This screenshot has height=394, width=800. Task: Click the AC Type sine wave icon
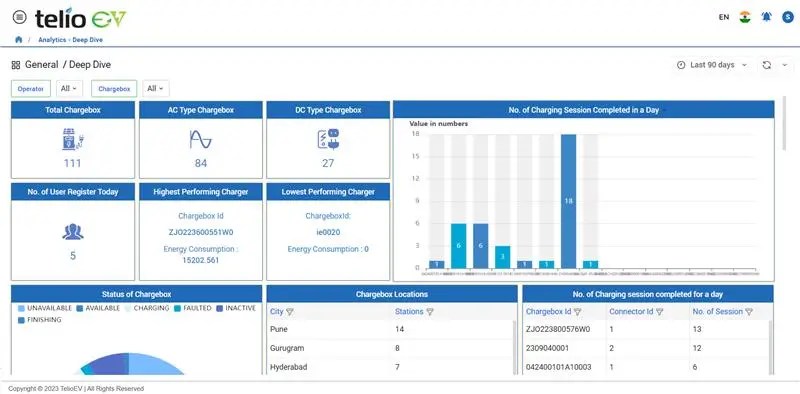pyautogui.click(x=201, y=139)
